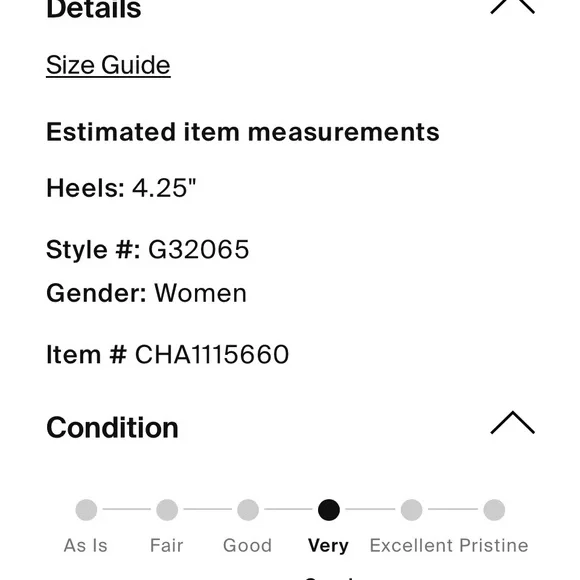580x580 pixels.
Task: Click the Excellent condition label
Action: [x=411, y=546]
